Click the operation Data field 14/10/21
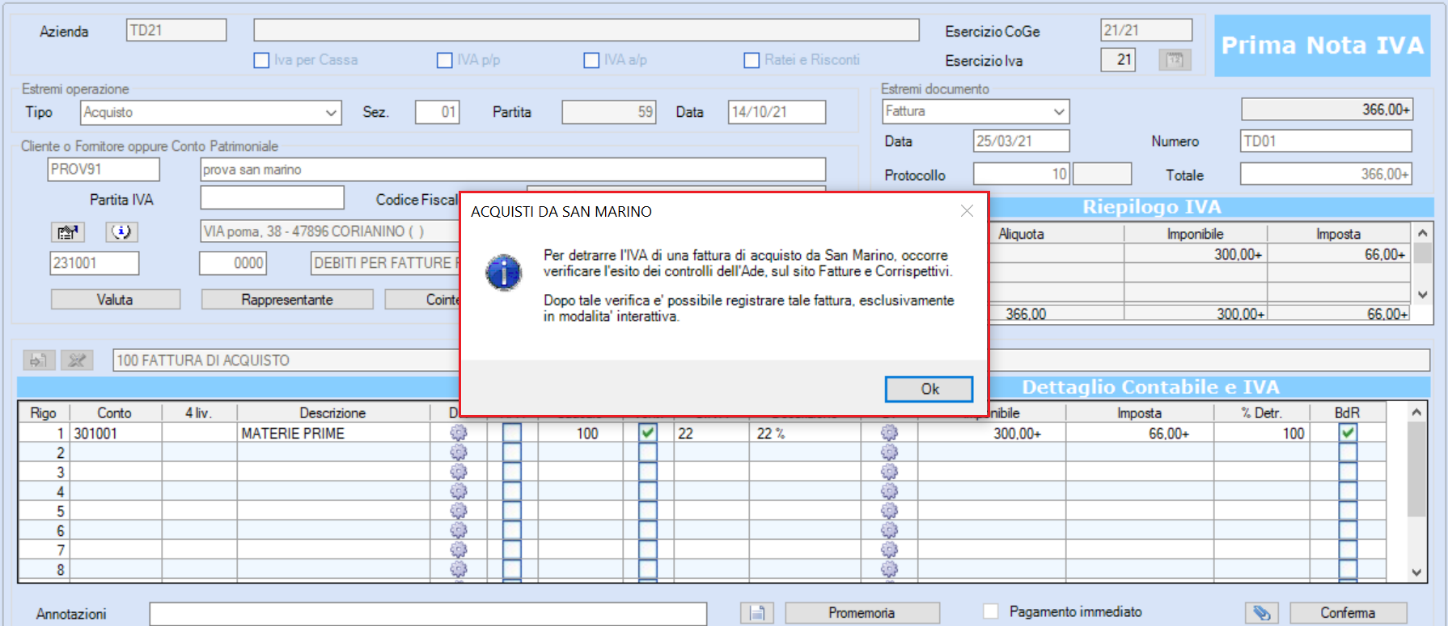This screenshot has width=1448, height=626. point(777,113)
